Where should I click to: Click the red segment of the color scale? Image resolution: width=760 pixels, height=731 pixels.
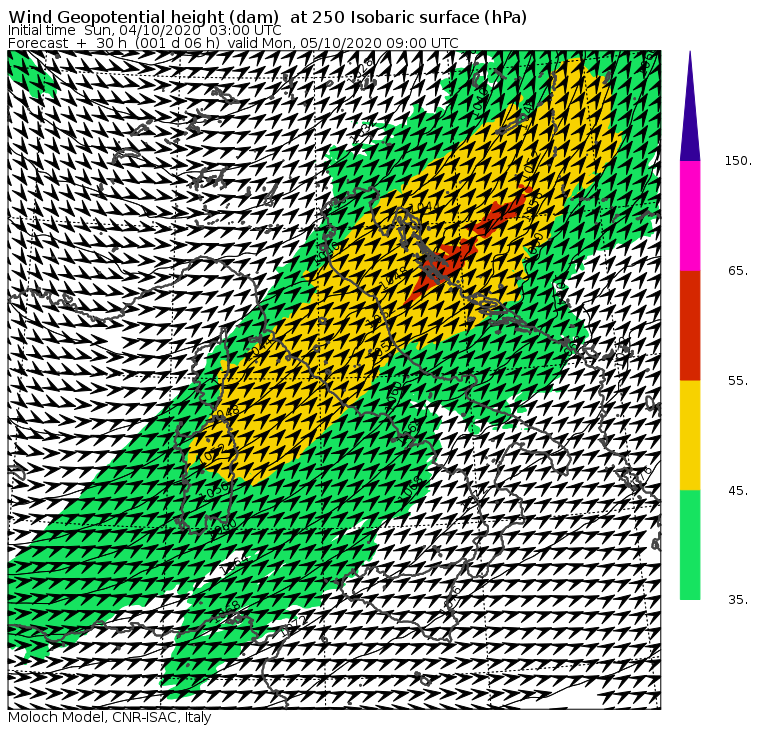click(x=690, y=326)
